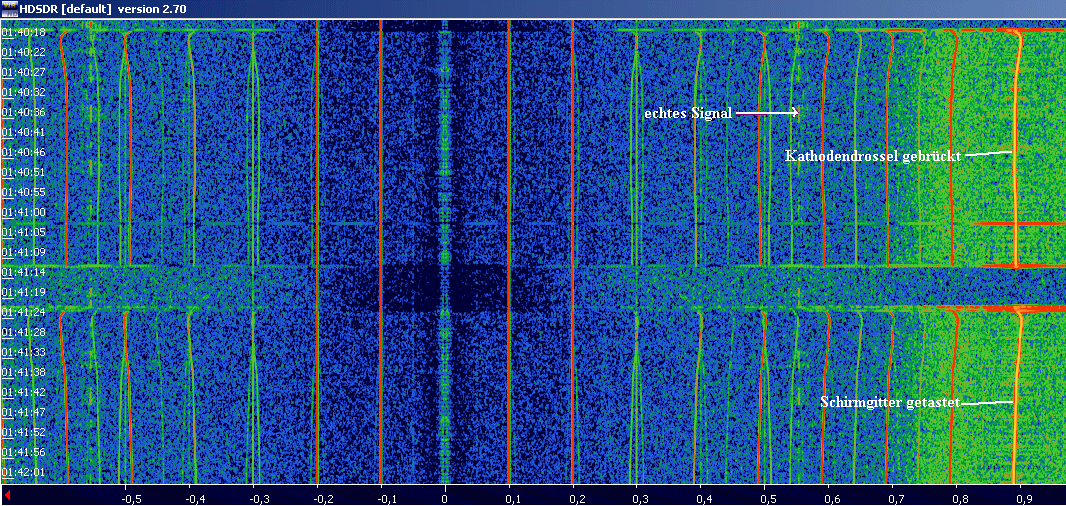
Task: Click the HDSDR application icon in title bar
Action: (x=9, y=9)
